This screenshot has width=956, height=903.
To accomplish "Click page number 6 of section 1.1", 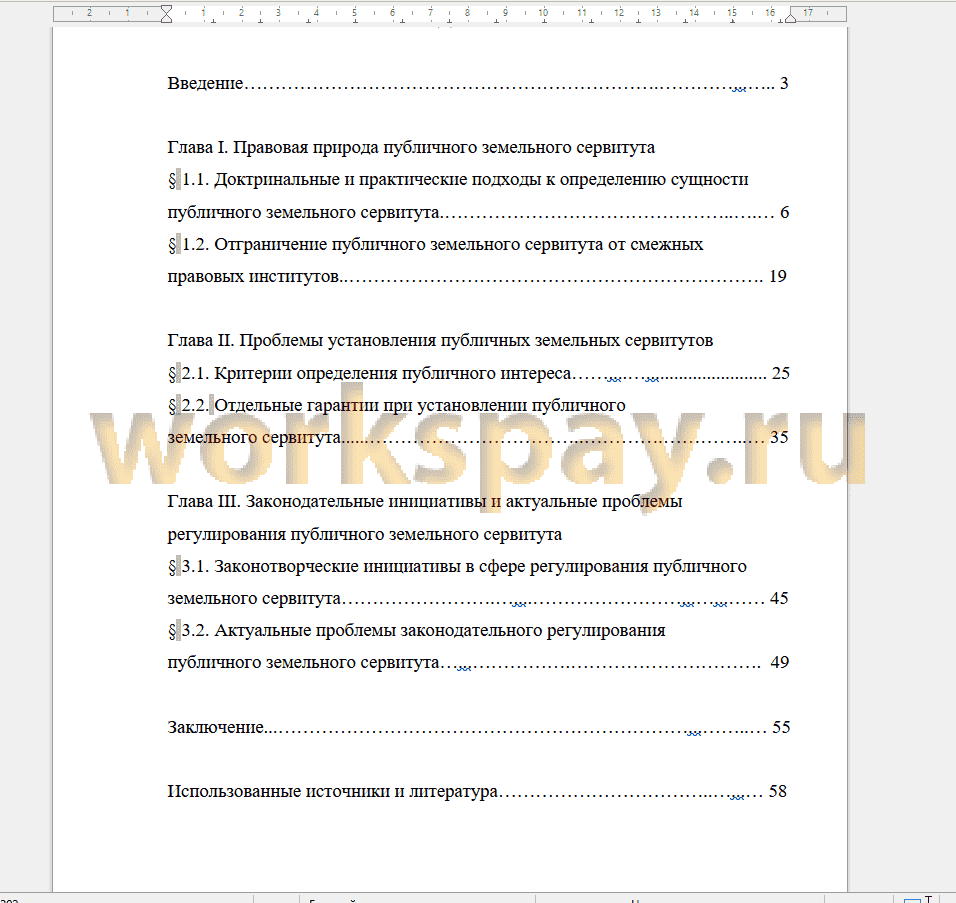I will point(785,212).
